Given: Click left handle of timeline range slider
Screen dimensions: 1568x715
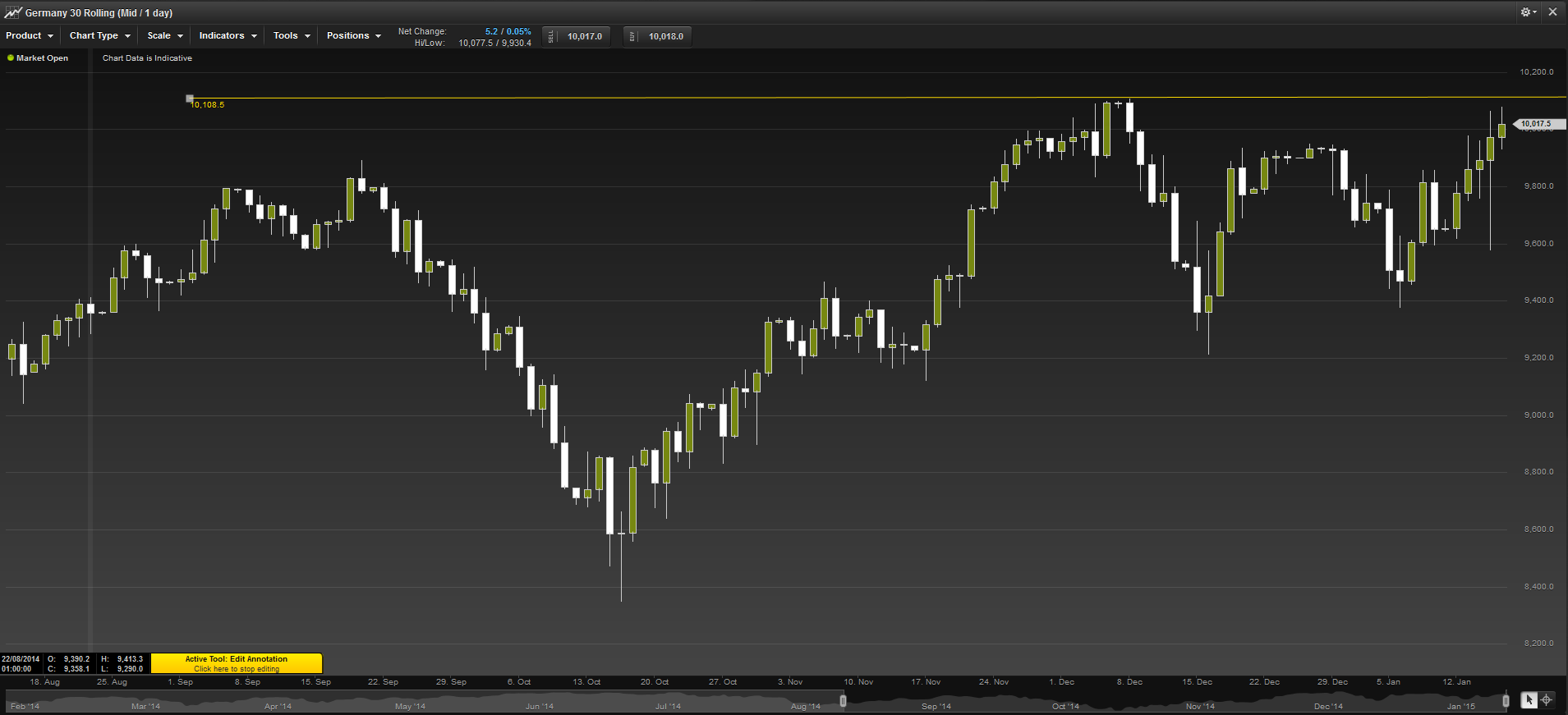Looking at the screenshot, I should click(x=843, y=701).
